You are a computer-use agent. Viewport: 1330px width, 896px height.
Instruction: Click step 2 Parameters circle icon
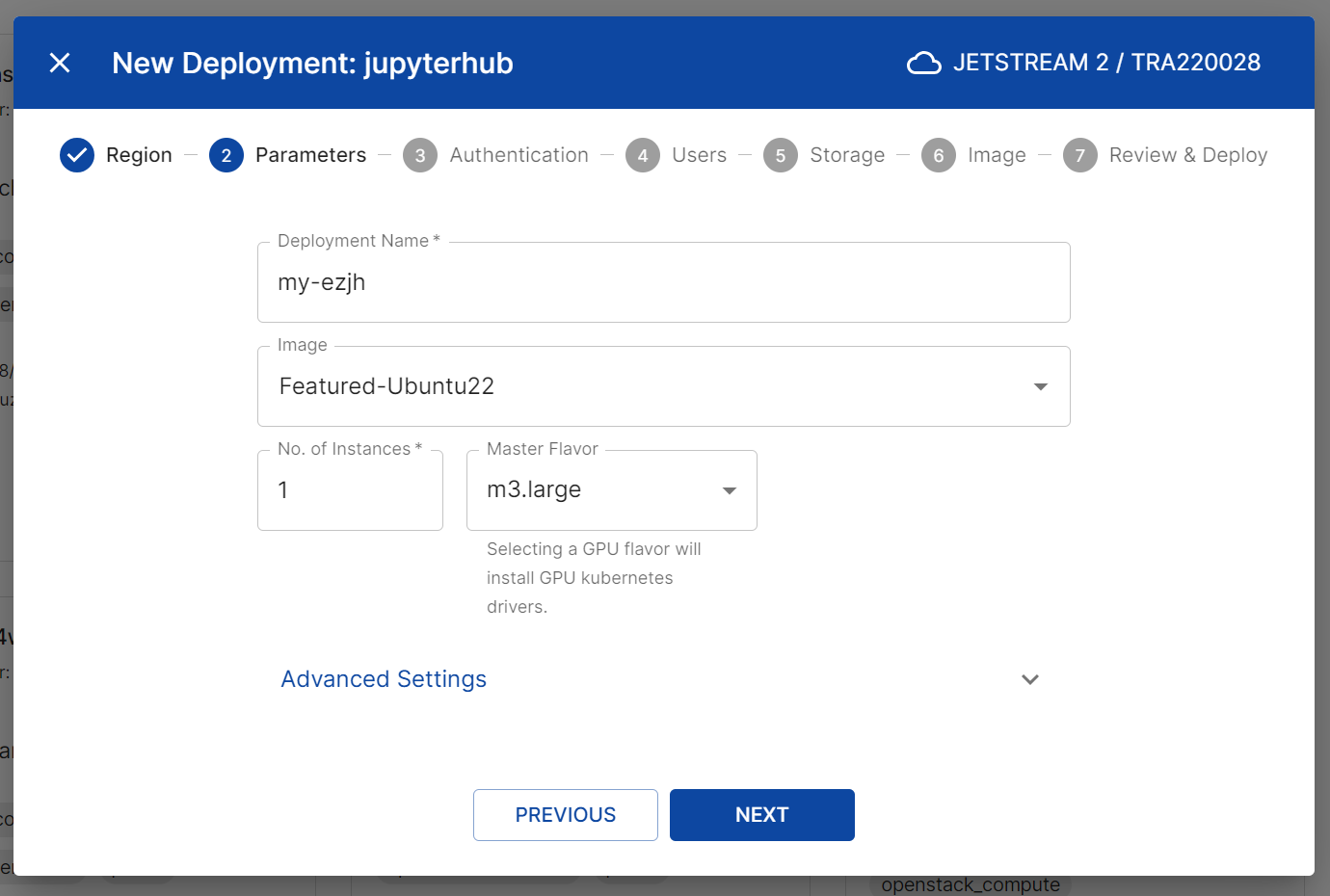pyautogui.click(x=226, y=155)
